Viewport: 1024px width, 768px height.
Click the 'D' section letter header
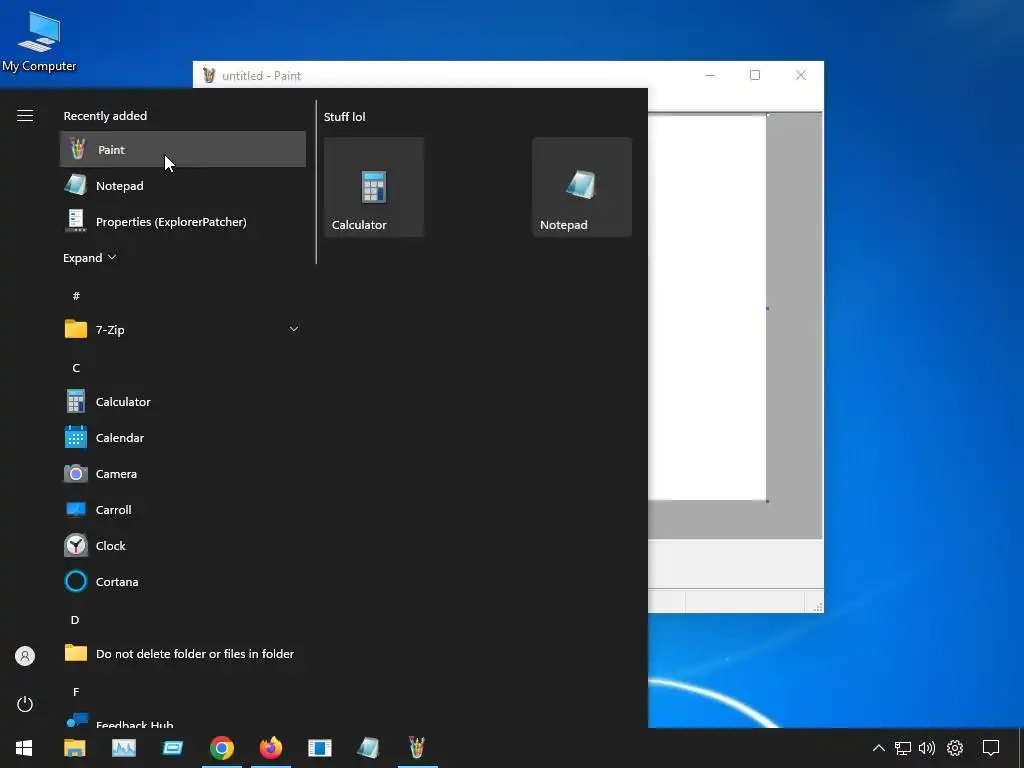[x=75, y=620]
